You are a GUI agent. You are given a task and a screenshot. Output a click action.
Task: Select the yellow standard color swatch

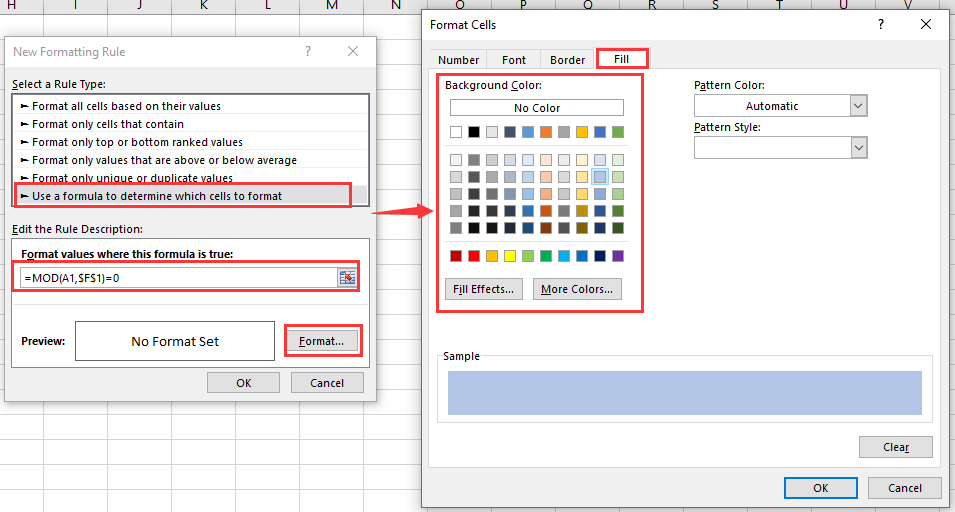(510, 256)
